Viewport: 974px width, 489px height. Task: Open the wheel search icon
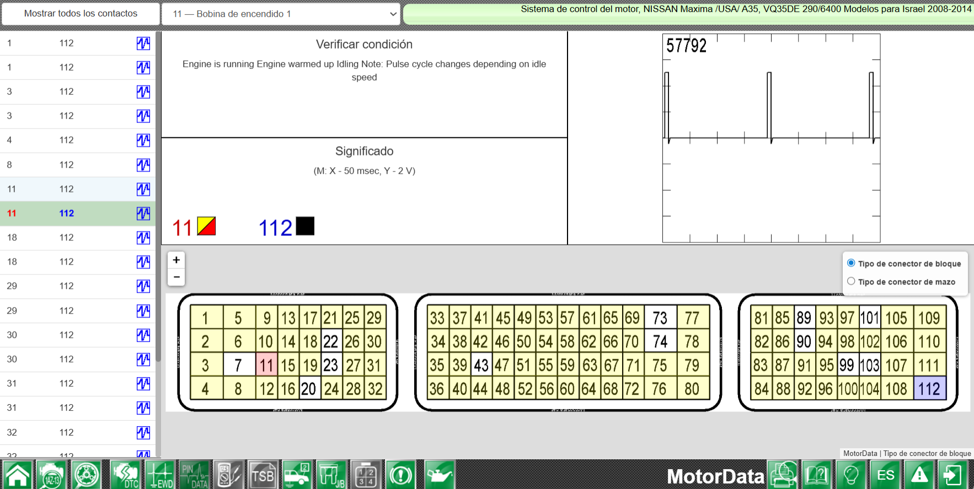[86, 475]
